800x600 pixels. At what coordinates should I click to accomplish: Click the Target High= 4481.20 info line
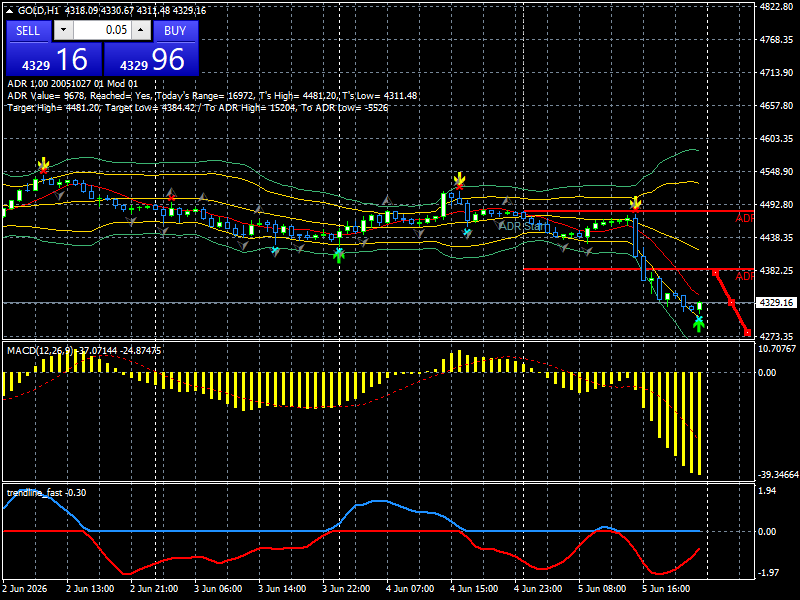pos(197,108)
